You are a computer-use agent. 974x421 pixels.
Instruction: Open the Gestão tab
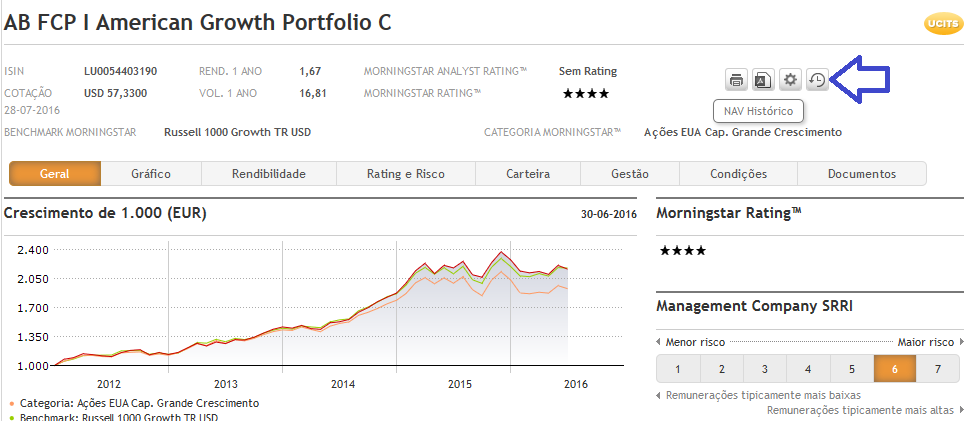[630, 174]
